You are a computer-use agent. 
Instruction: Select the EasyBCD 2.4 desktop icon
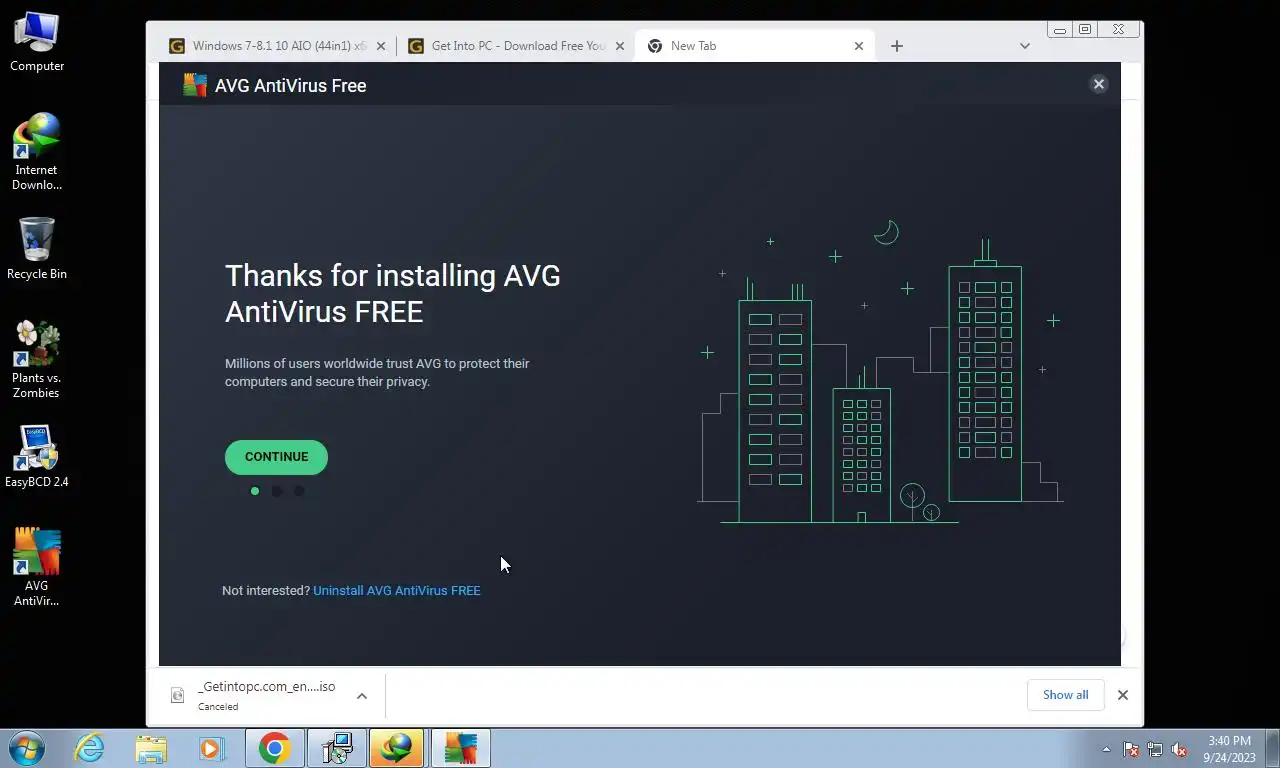[37, 457]
